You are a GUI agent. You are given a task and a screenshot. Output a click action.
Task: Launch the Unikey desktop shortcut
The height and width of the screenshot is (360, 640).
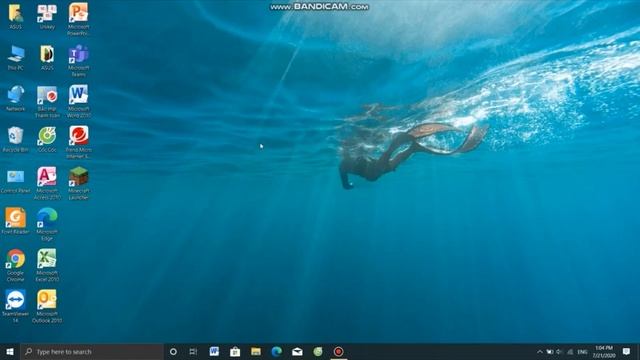click(x=47, y=16)
